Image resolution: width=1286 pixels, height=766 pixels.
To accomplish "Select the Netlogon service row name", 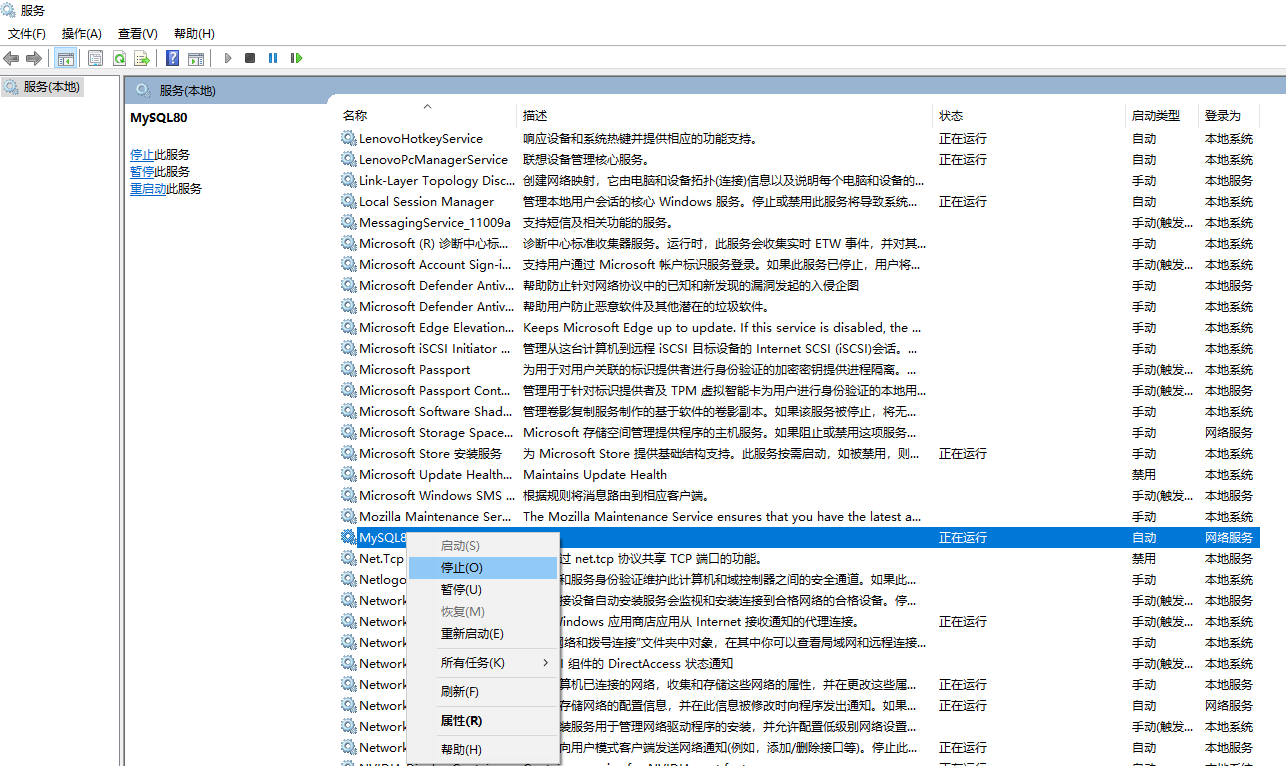I will tap(383, 579).
